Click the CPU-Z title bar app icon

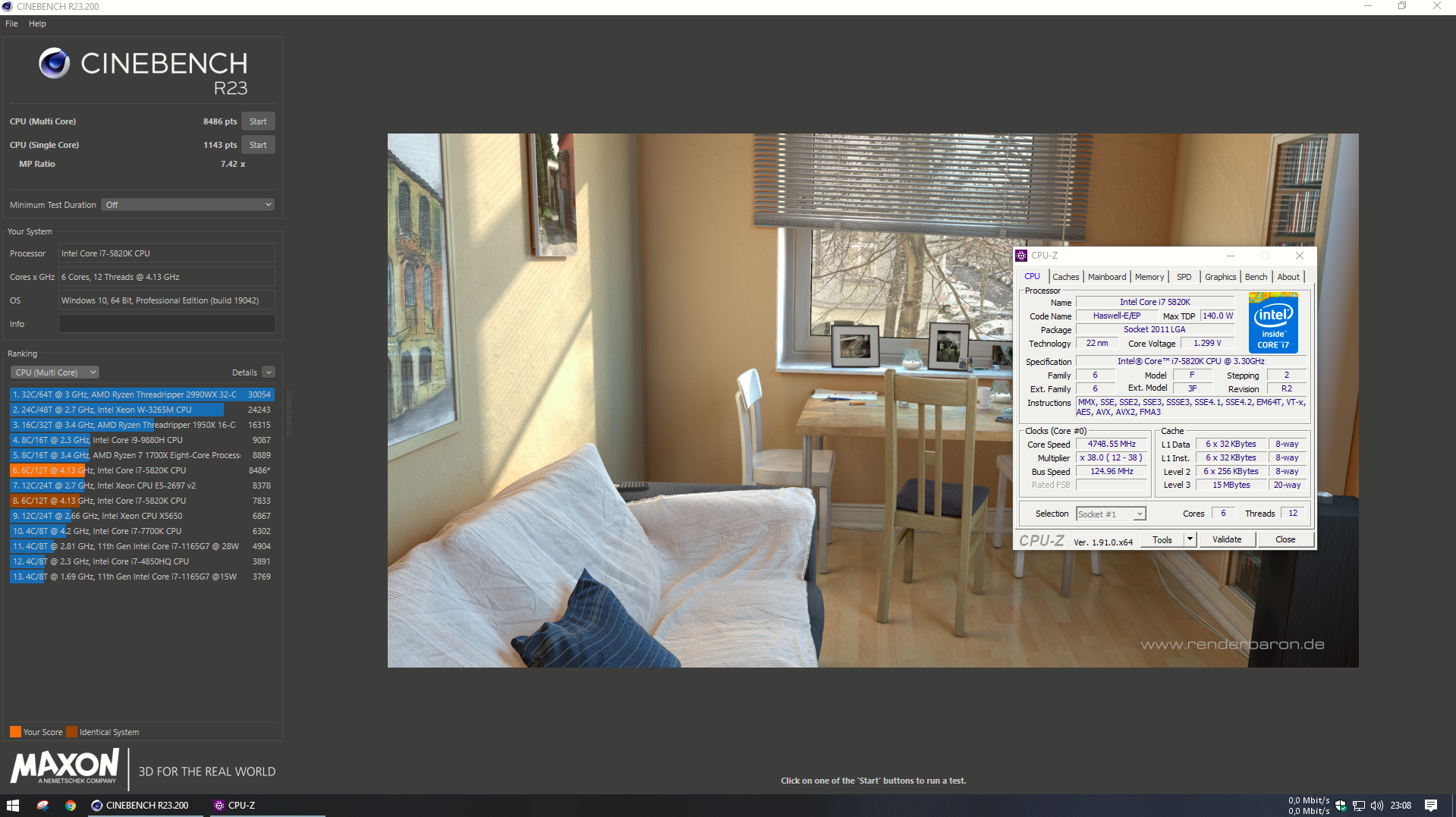click(1022, 256)
